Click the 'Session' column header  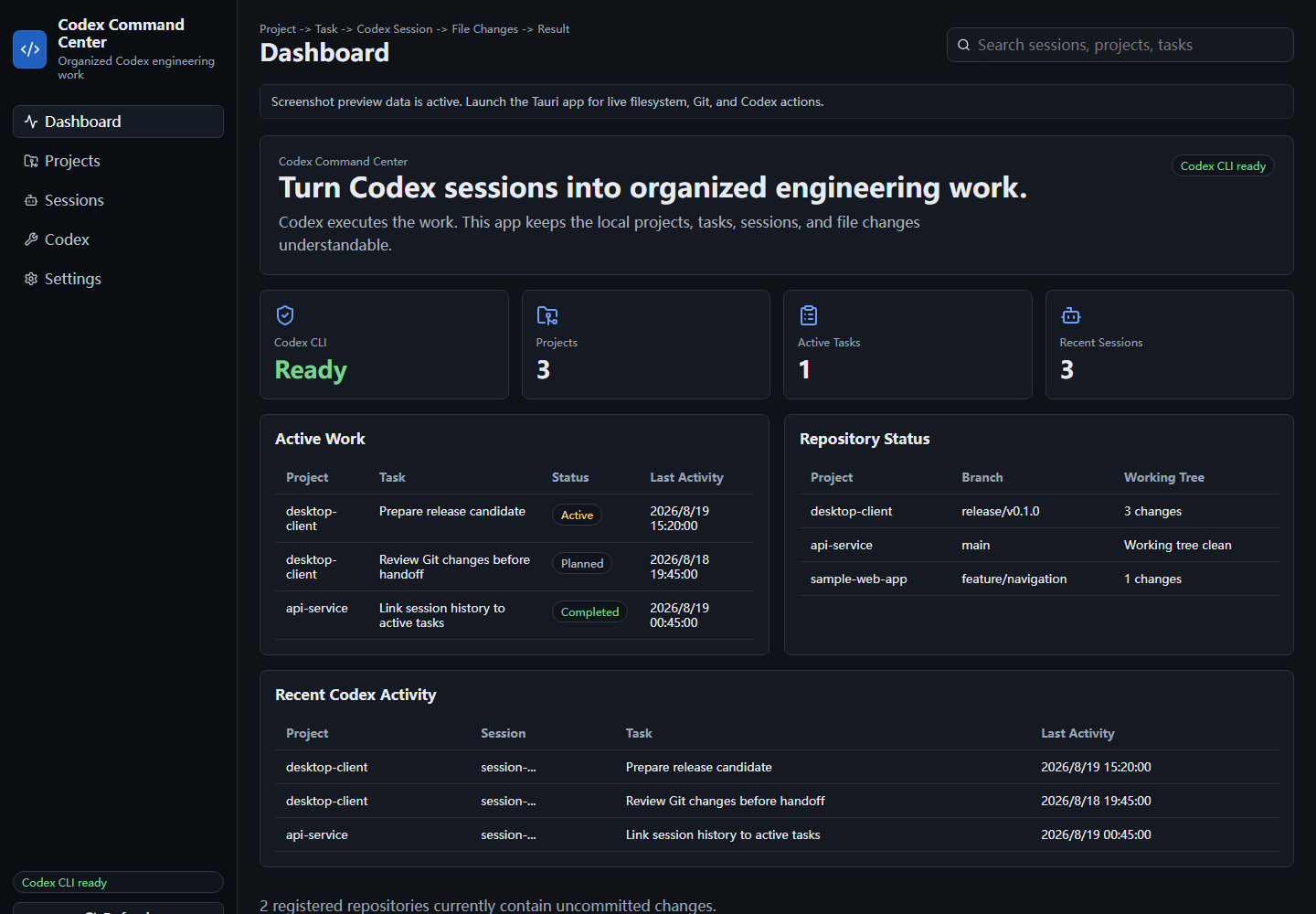(x=503, y=733)
